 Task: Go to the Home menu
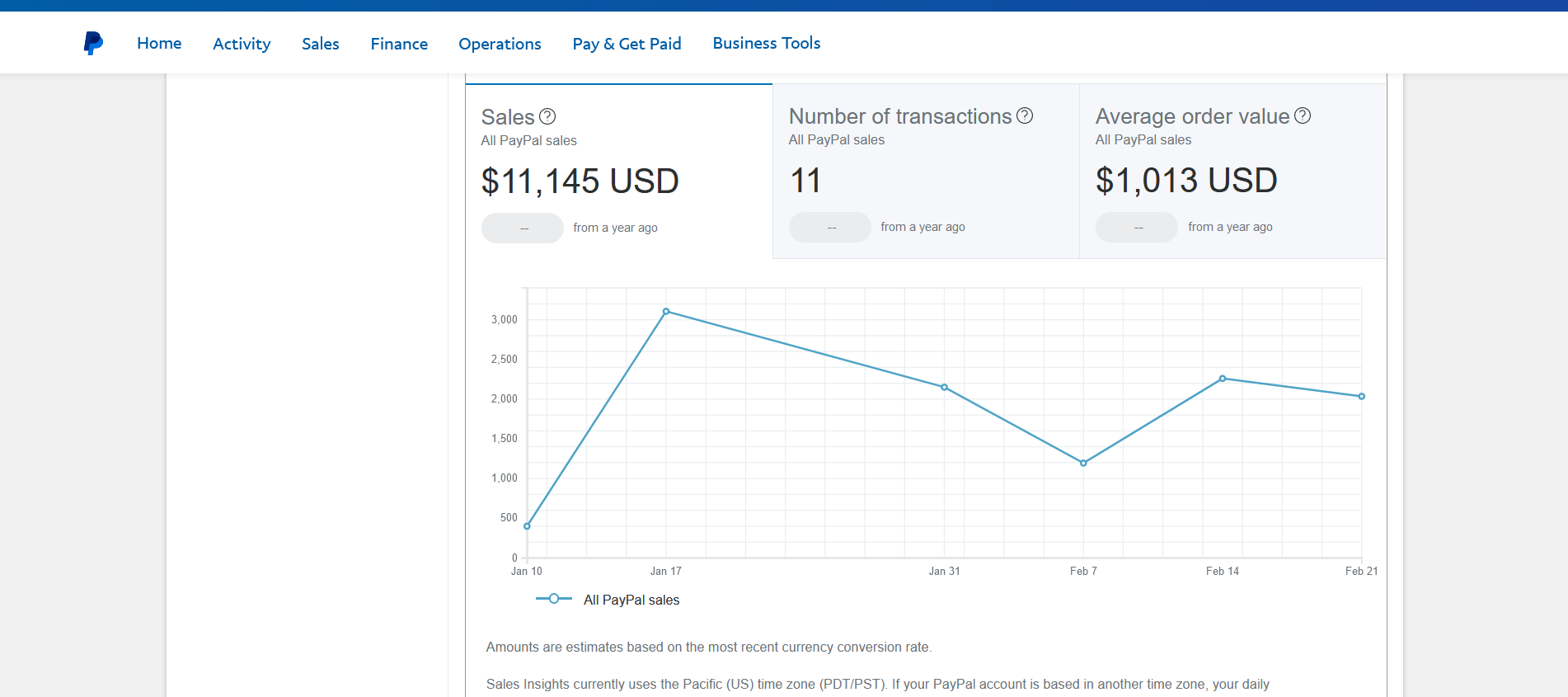159,43
